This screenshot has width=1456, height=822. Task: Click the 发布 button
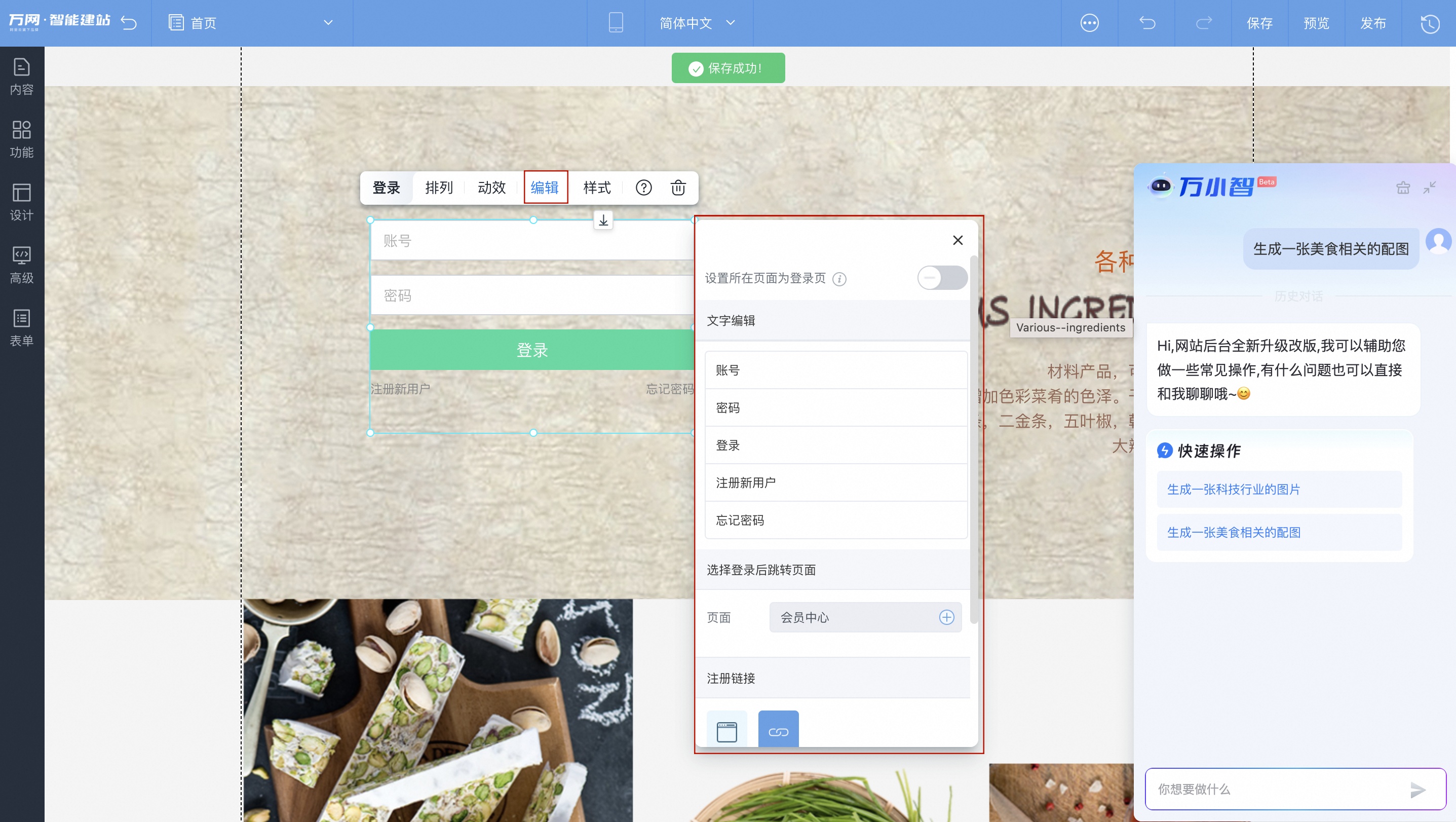1373,23
